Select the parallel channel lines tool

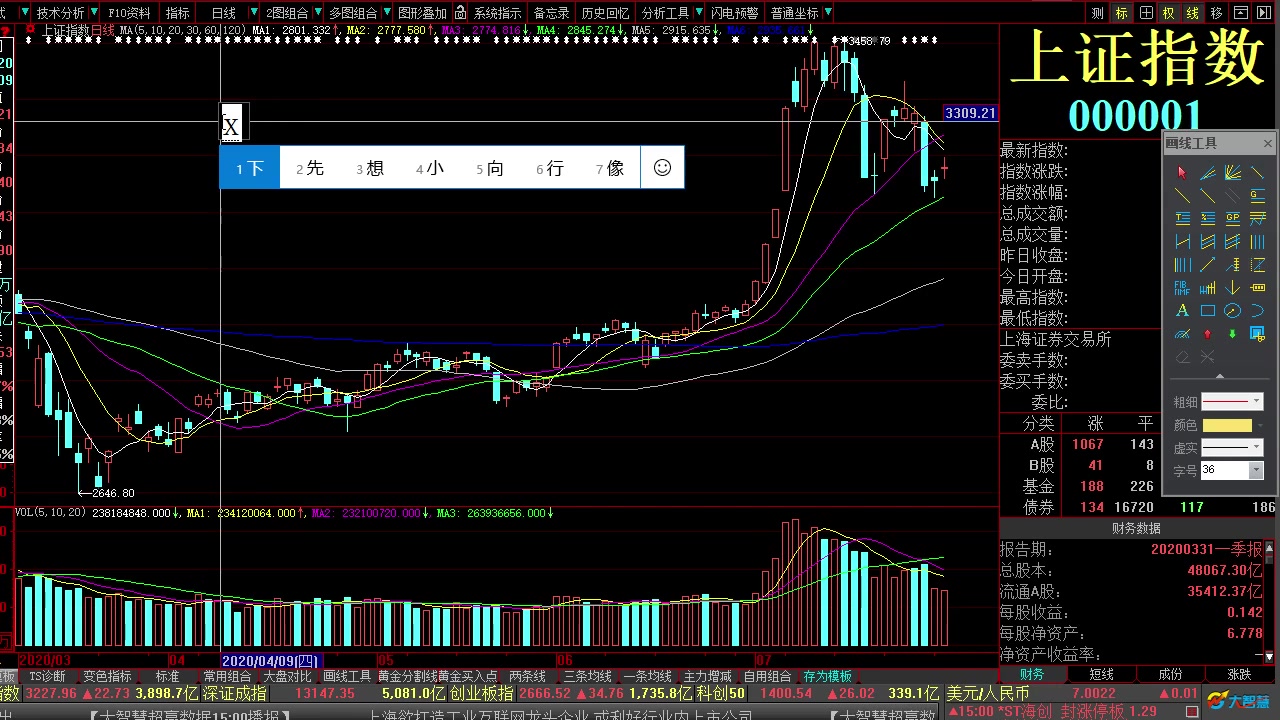pos(1208,241)
